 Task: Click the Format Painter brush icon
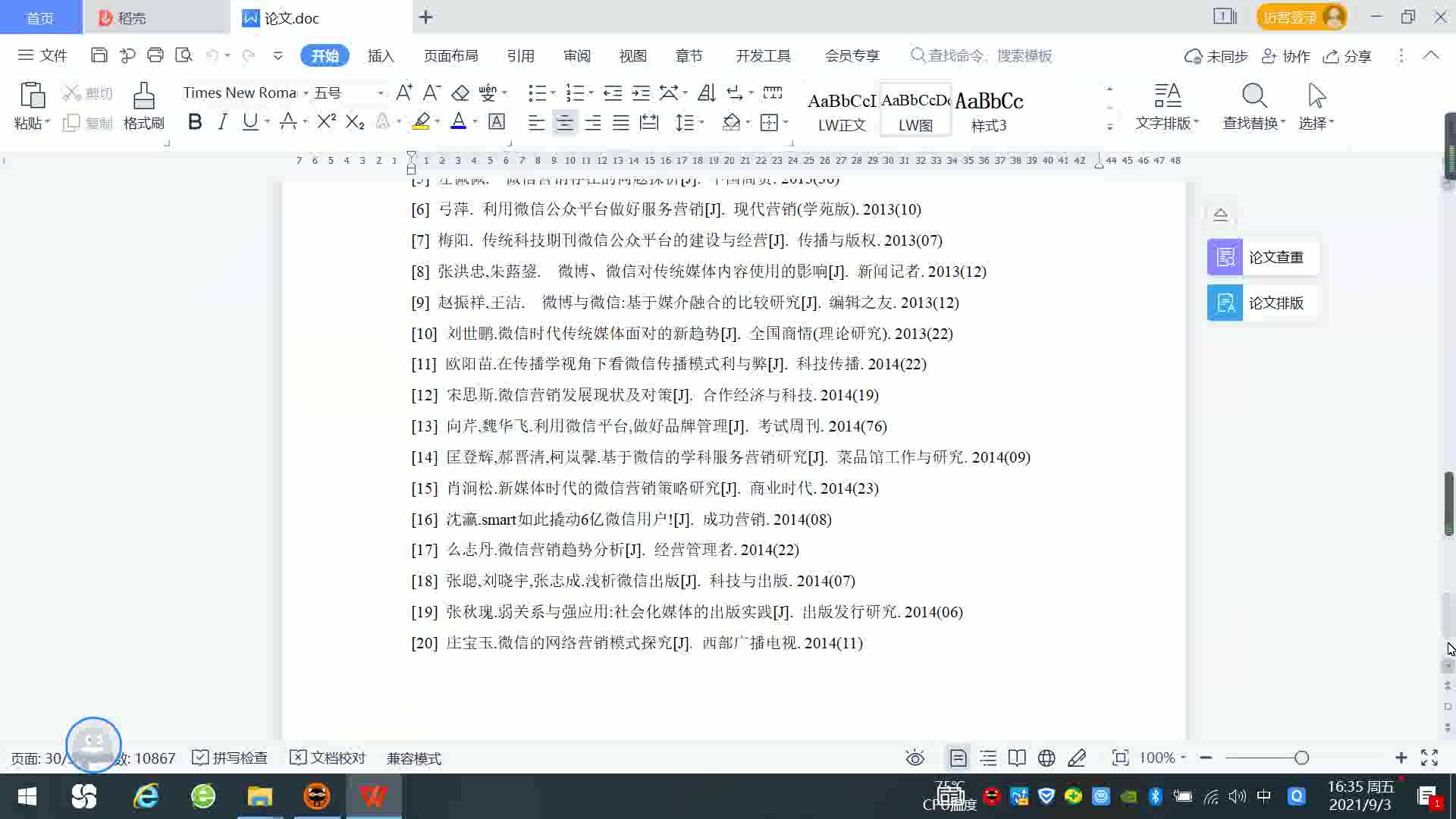[143, 96]
